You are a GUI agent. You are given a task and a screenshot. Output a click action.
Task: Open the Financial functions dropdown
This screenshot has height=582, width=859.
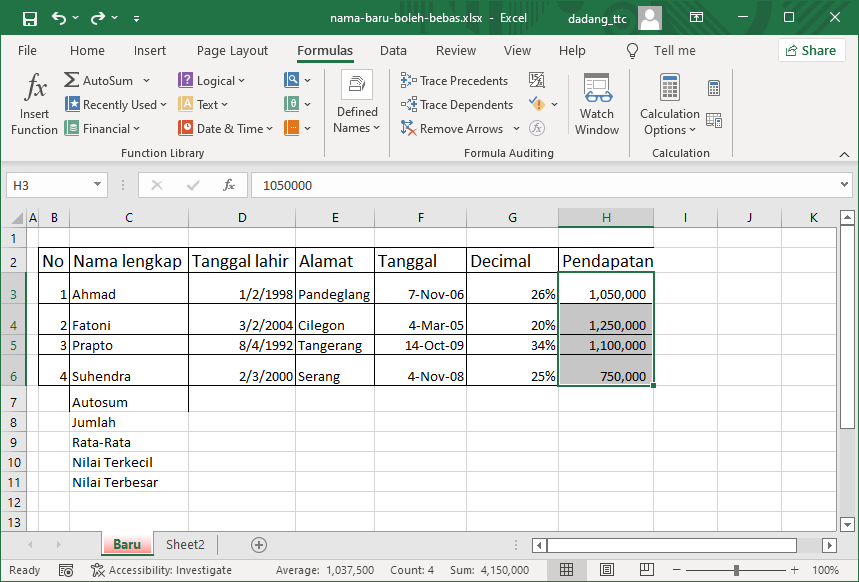click(102, 129)
